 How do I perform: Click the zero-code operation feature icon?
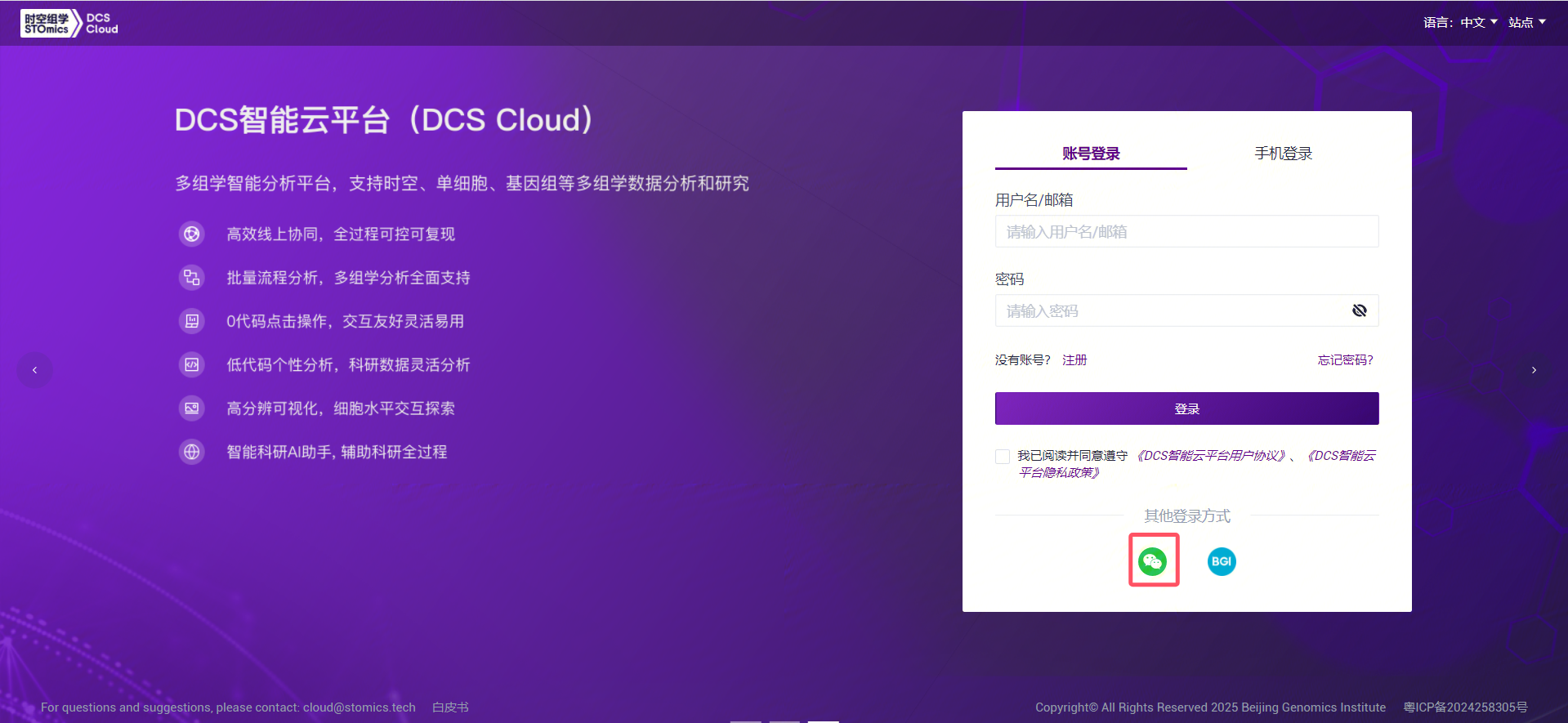(192, 321)
